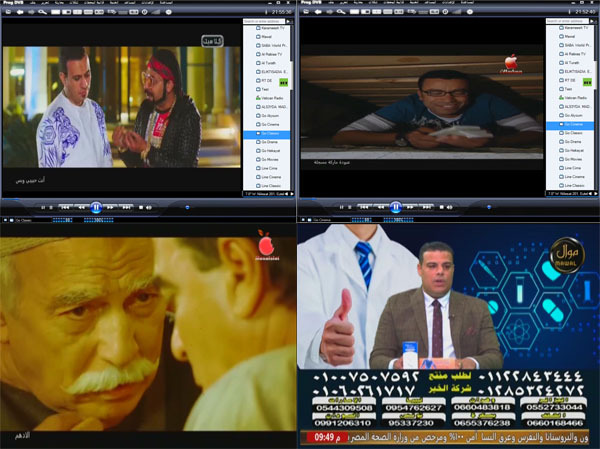This screenshot has height=449, width=600.
Task: Click the fast-forward button in right ProgDVB player
Action: [410, 207]
